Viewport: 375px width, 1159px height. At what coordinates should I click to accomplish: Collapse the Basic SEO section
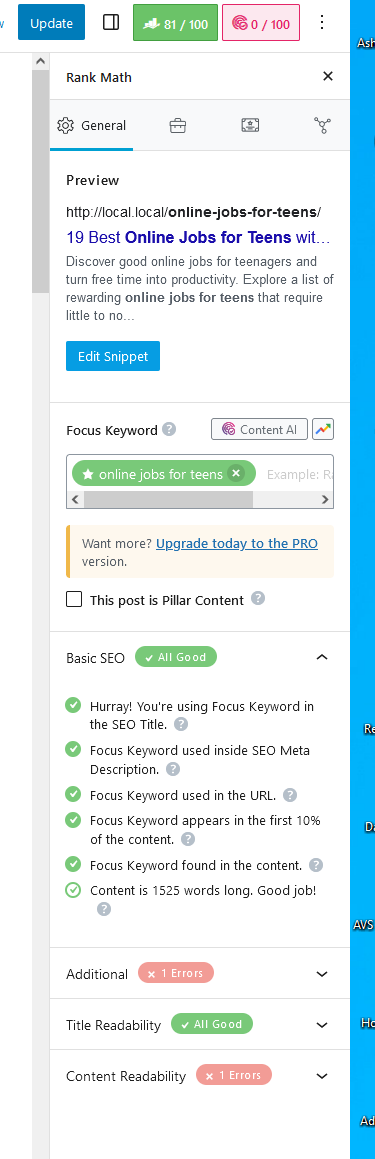pos(322,656)
